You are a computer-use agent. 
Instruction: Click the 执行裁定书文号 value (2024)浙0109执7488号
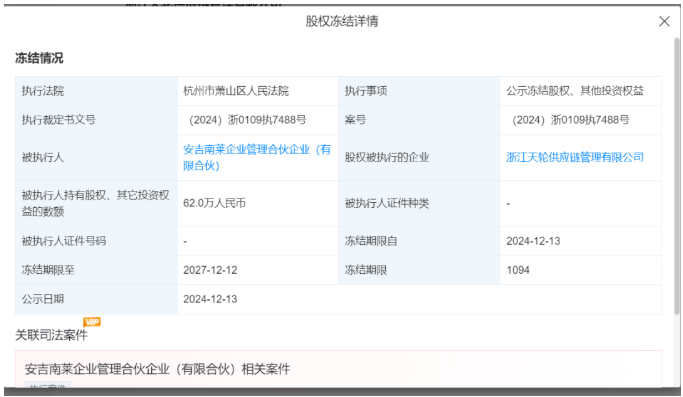point(248,120)
